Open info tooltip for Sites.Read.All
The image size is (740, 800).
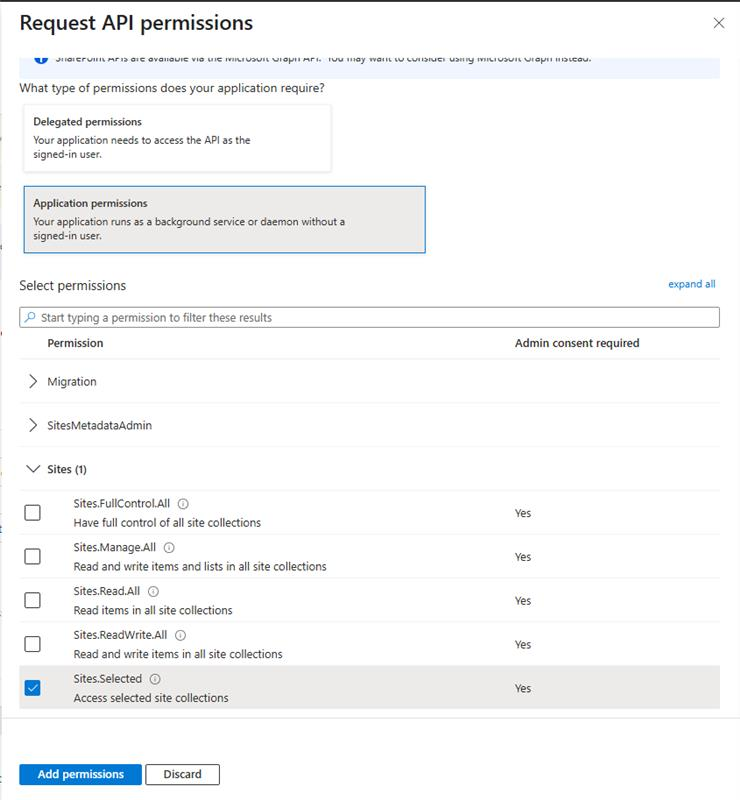[x=153, y=591]
